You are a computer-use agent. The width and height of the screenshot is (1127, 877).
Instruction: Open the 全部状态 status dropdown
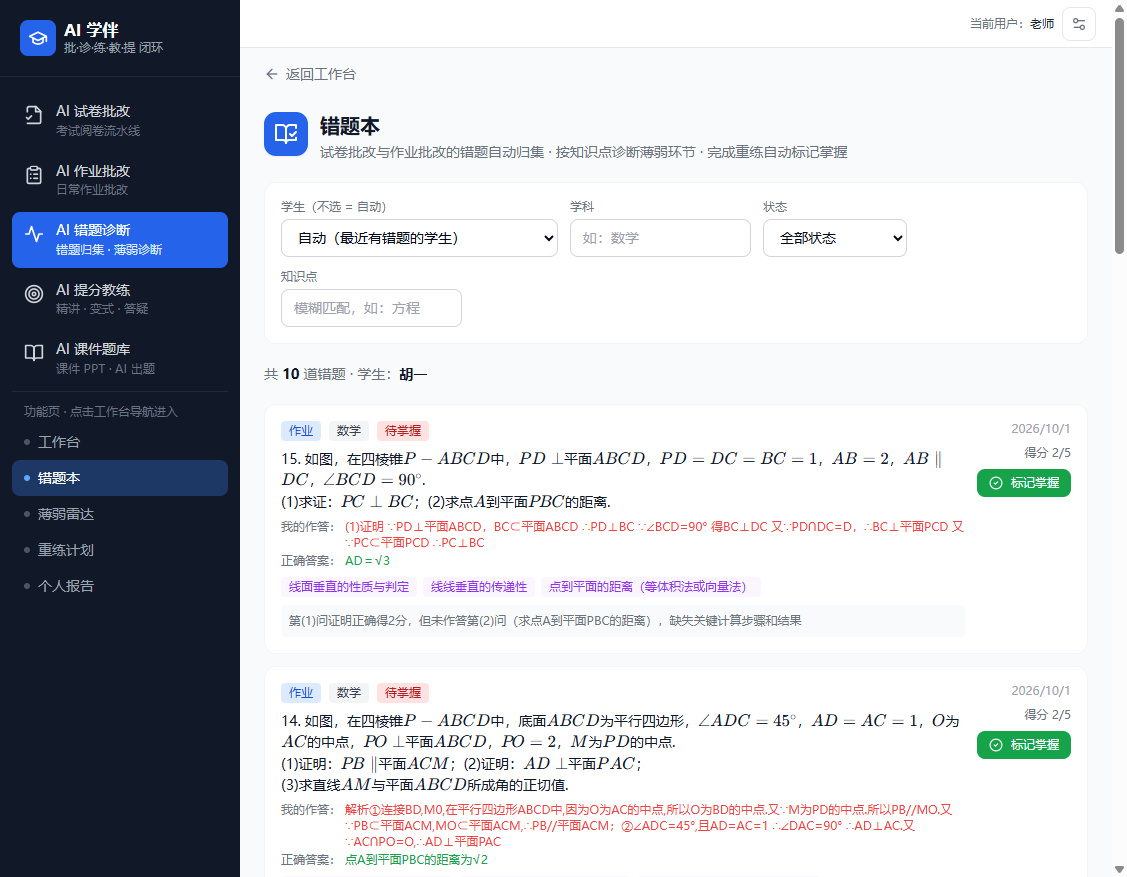point(834,238)
